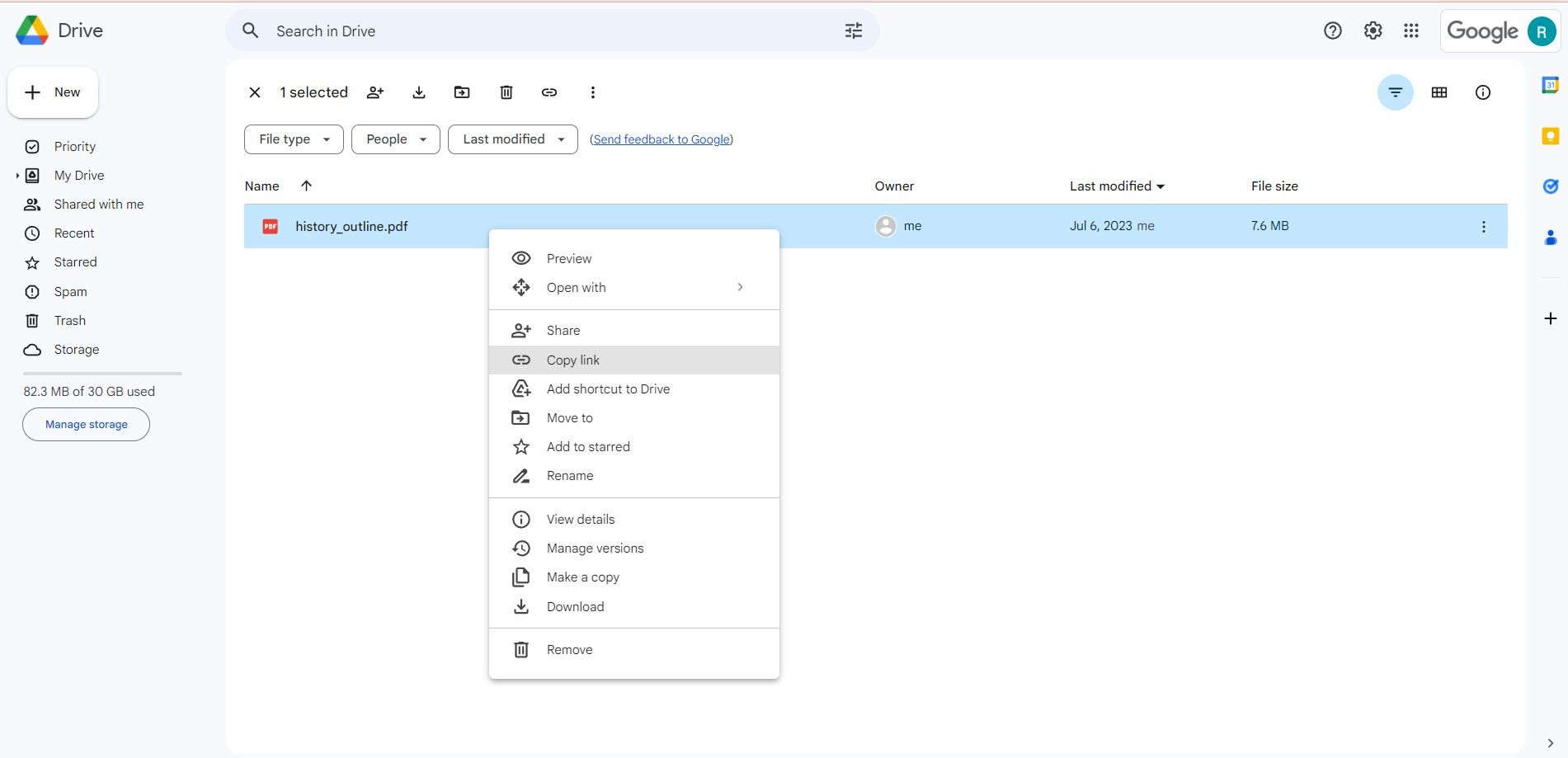This screenshot has width=1568, height=758.
Task: Open the Last modified filter dropdown
Action: [513, 139]
